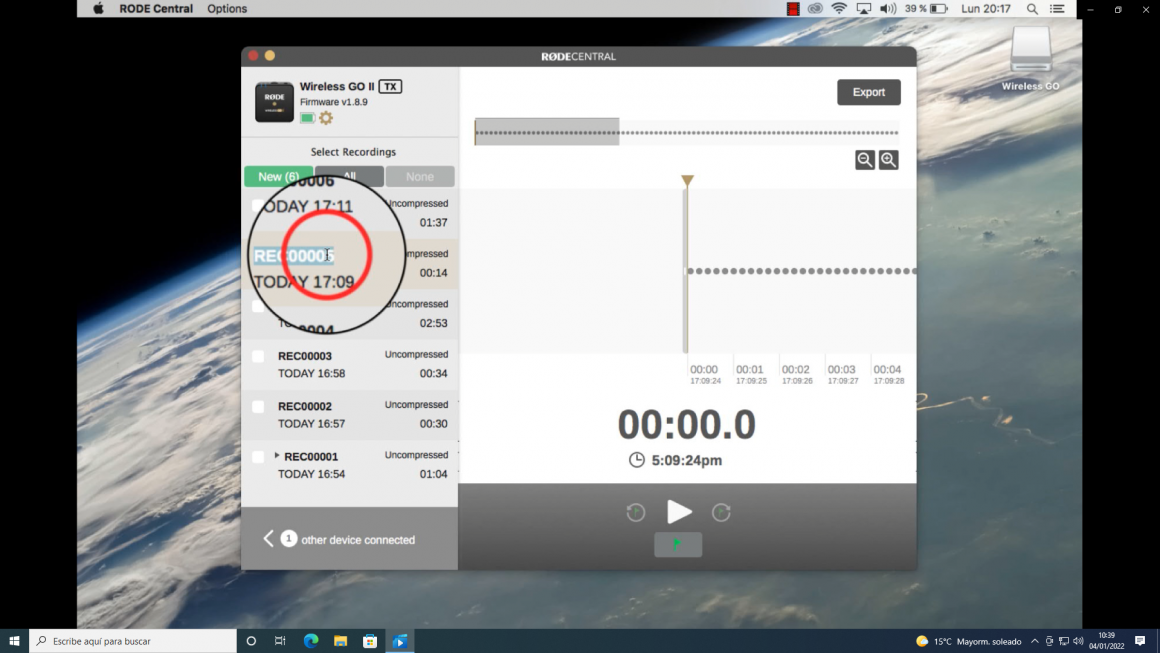Click the waveform overview selection bar
1160x653 pixels.
(547, 132)
